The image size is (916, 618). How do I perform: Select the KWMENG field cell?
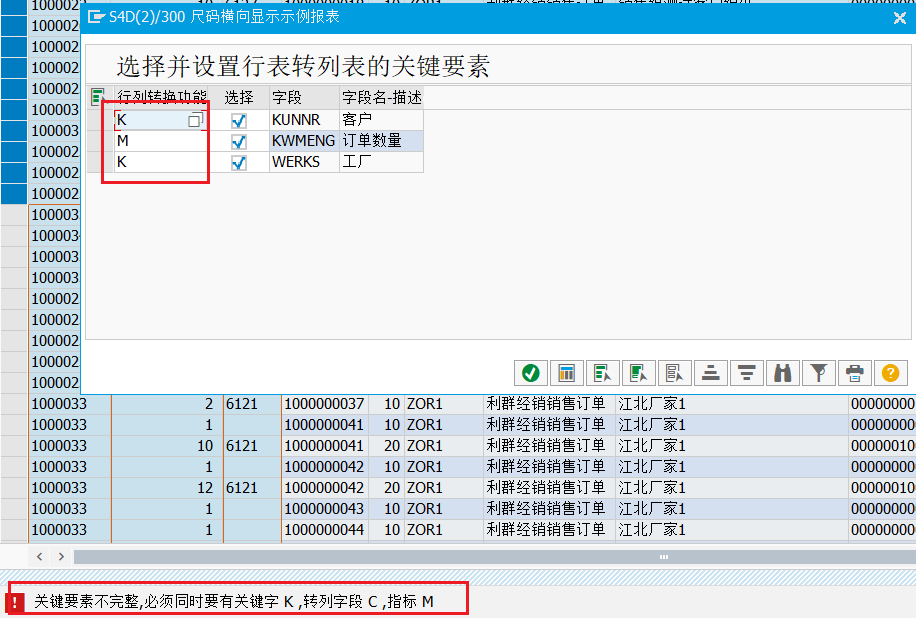304,141
